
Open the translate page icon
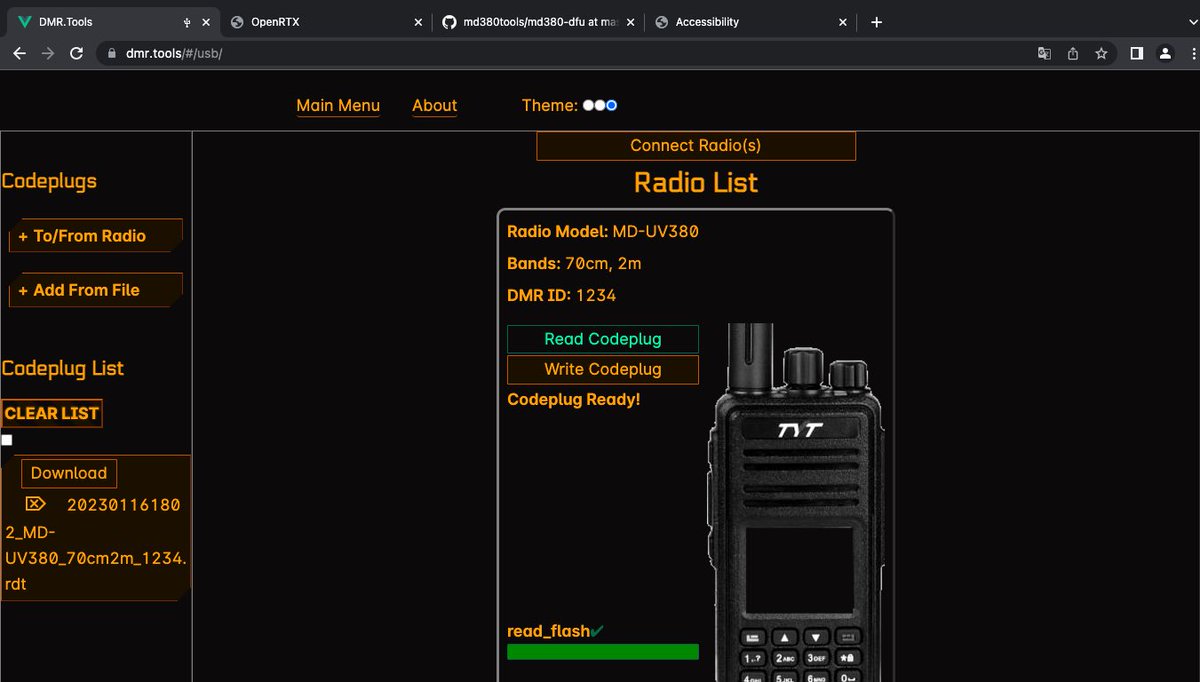[1044, 53]
